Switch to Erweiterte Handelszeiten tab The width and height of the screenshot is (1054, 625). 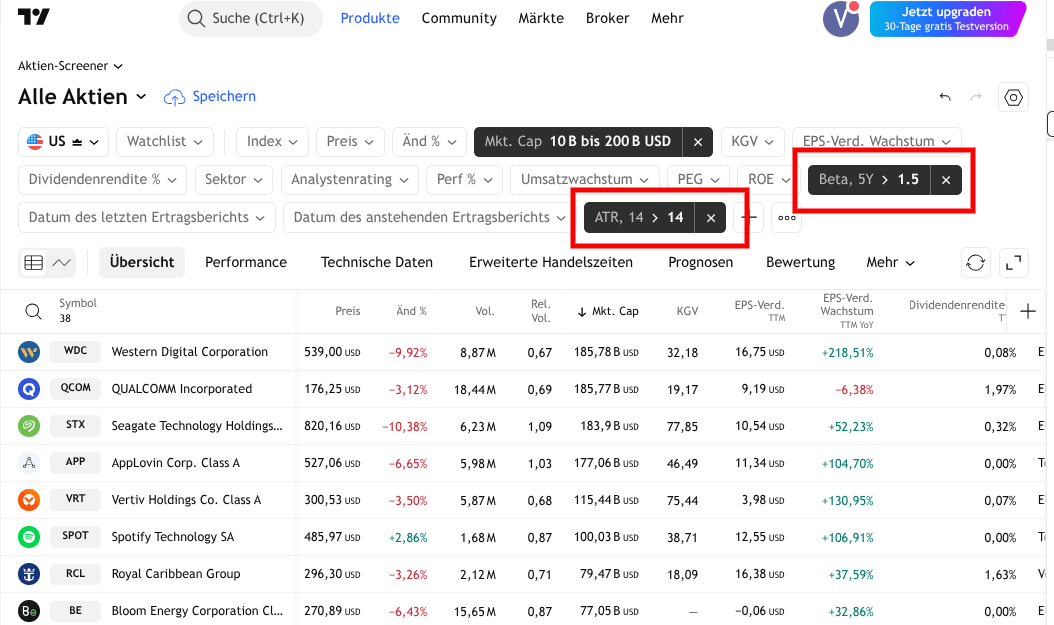(x=551, y=263)
